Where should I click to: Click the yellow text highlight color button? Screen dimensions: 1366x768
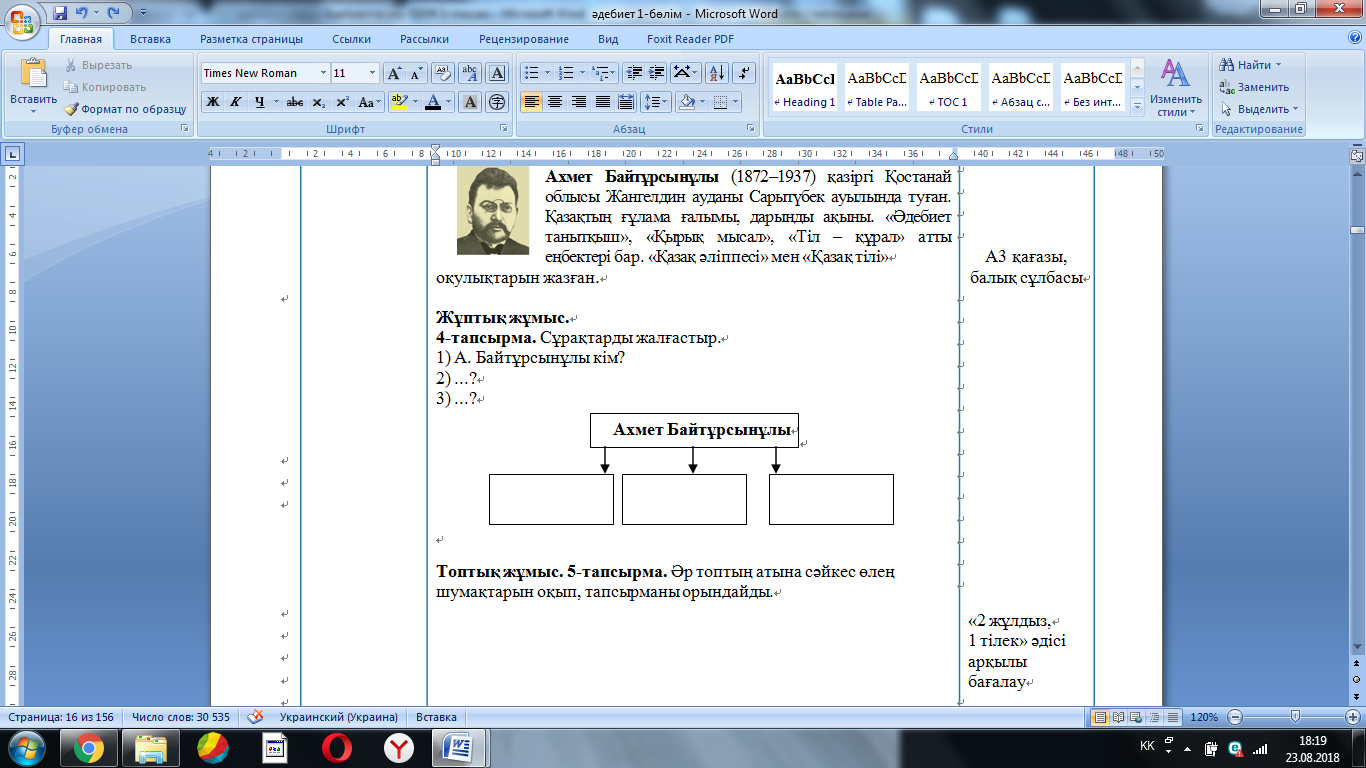400,102
